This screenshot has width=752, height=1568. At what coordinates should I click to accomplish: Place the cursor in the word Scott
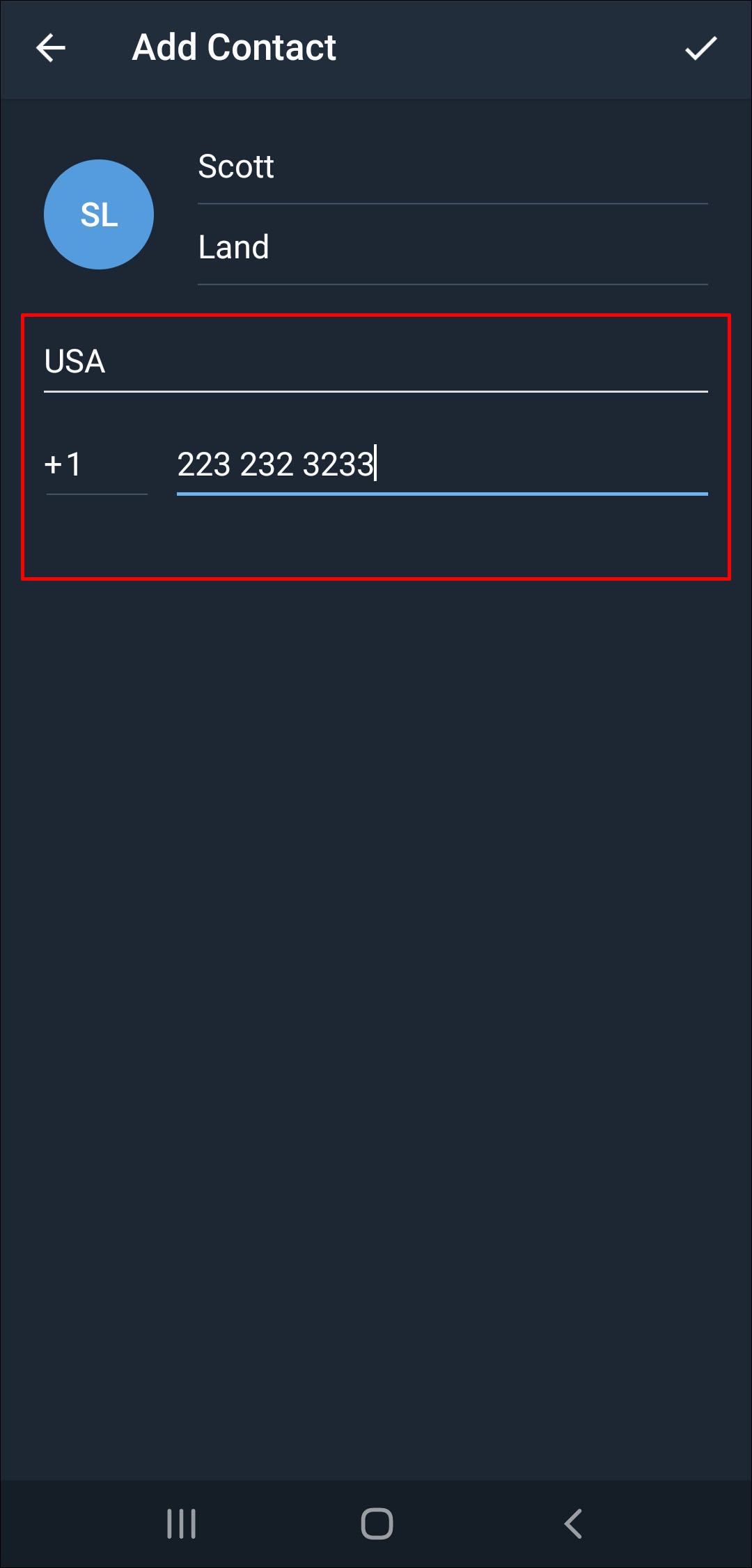pyautogui.click(x=235, y=167)
